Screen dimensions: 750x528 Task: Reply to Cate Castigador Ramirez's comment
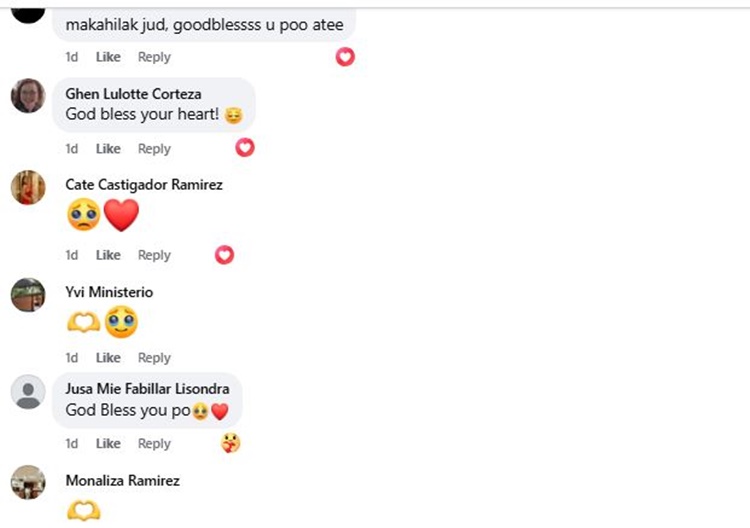point(154,255)
